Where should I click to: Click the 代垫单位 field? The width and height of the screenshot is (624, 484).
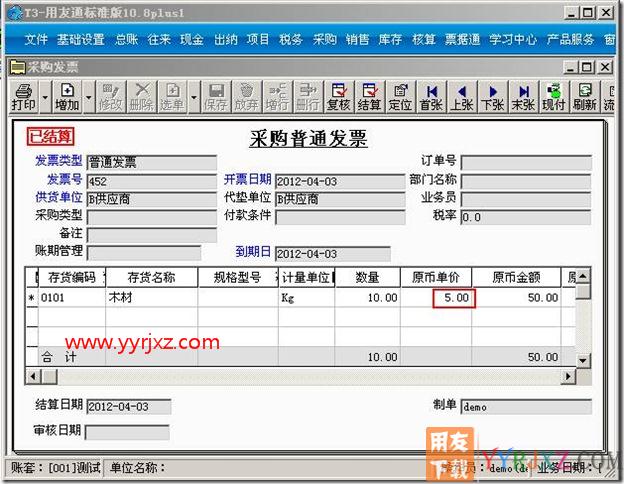[340, 199]
